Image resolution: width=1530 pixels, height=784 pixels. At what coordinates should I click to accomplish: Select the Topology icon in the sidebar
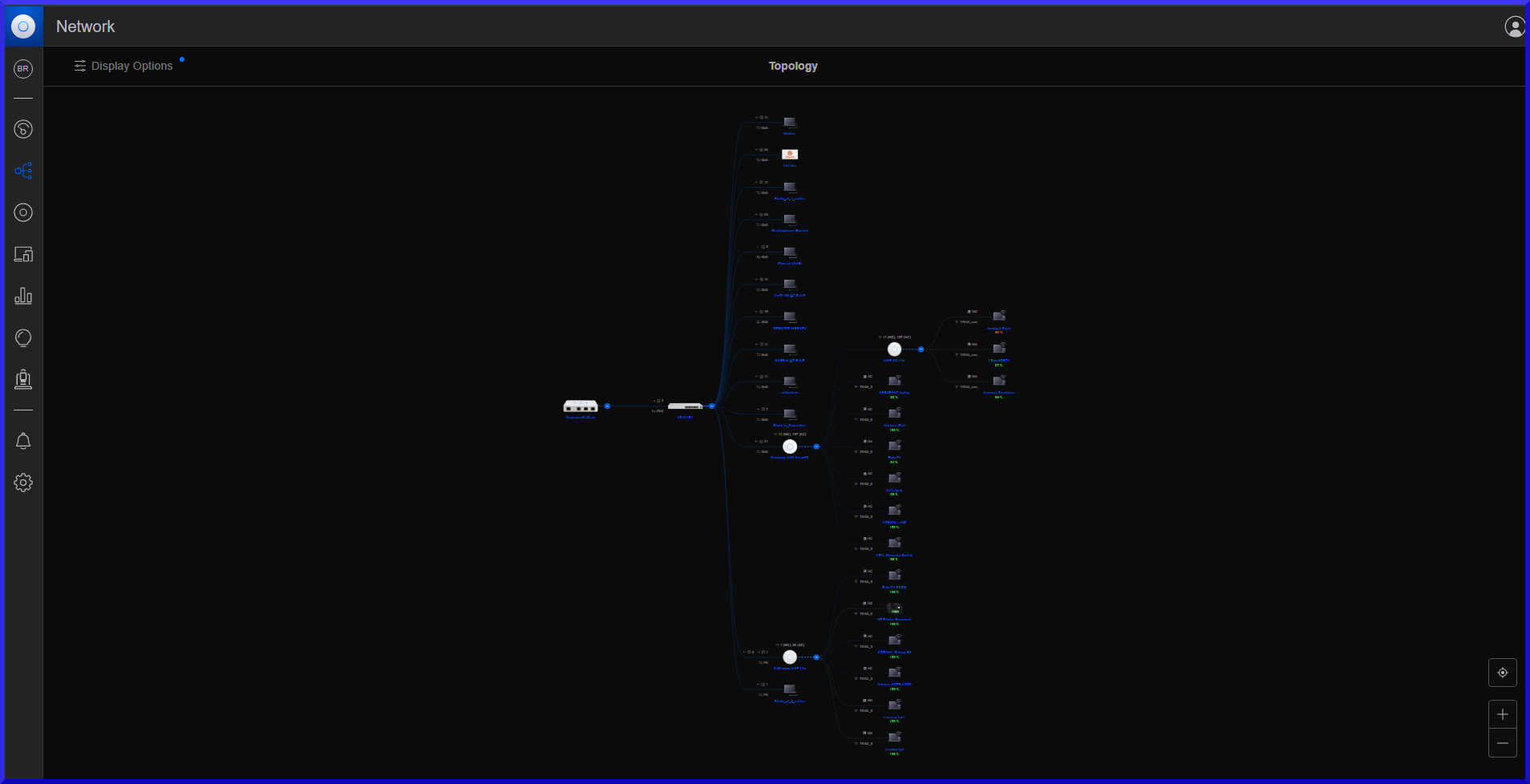(23, 171)
